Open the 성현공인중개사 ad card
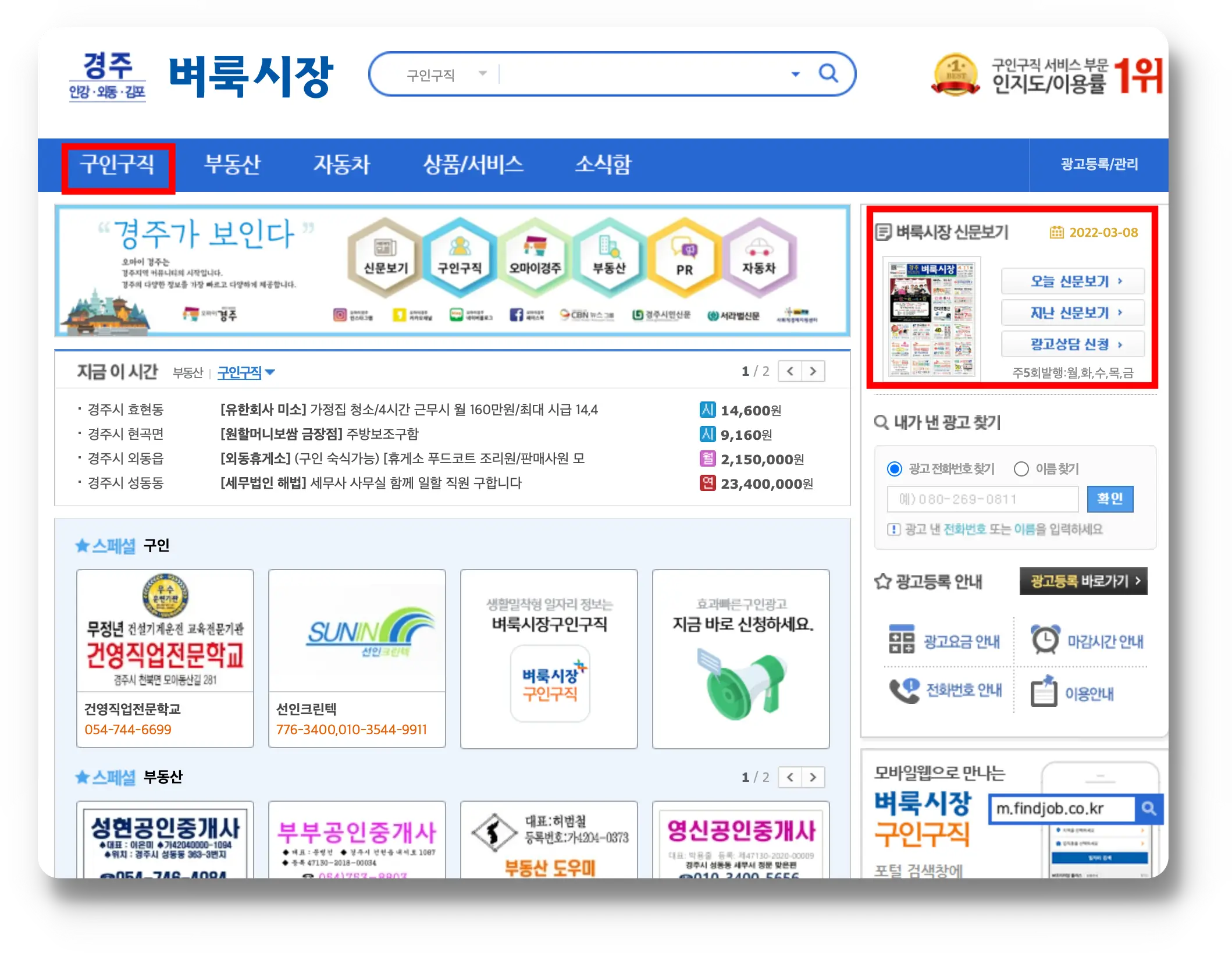This screenshot has height=953, width=1232. coord(165,840)
